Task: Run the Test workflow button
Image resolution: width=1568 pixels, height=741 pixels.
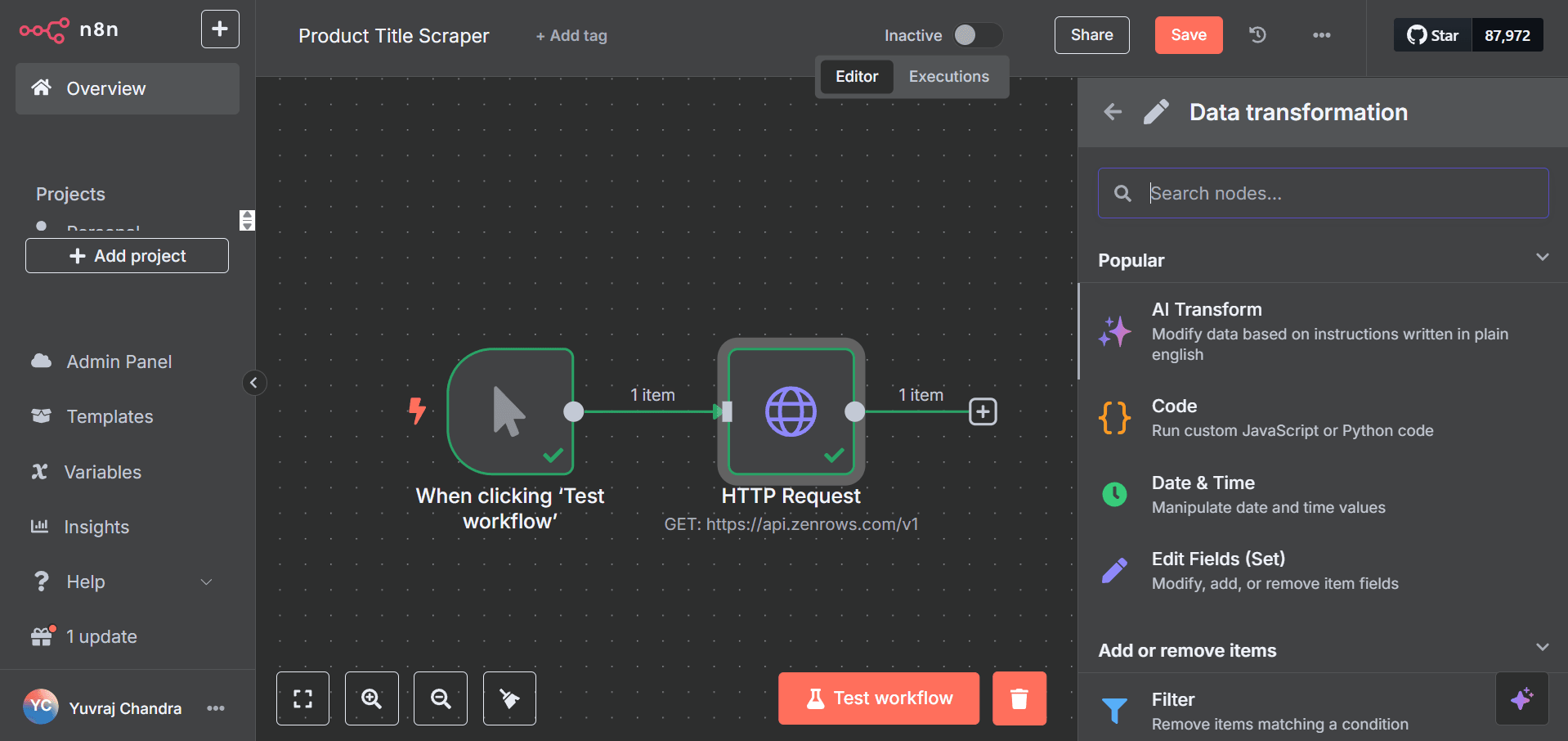Action: click(x=879, y=698)
